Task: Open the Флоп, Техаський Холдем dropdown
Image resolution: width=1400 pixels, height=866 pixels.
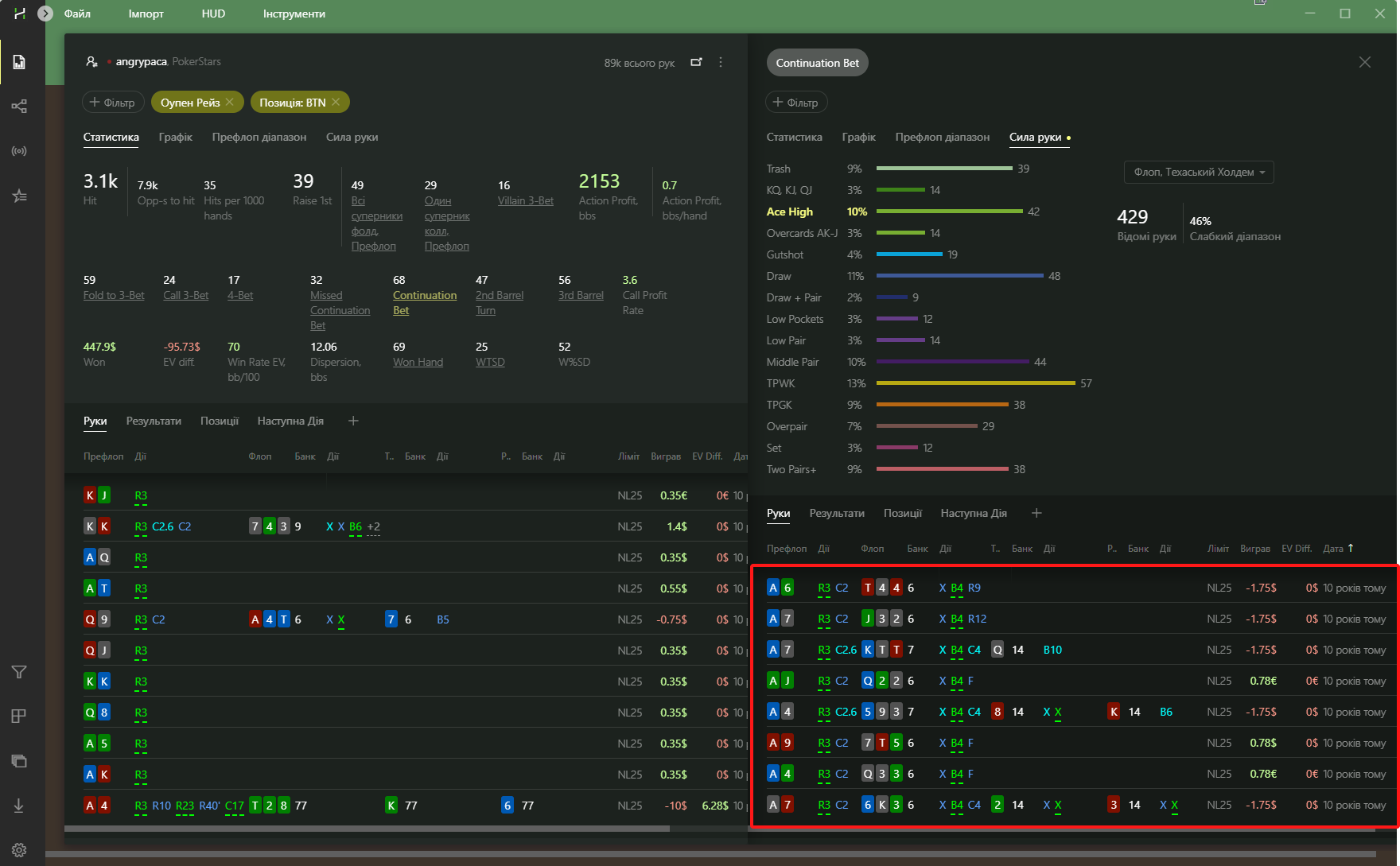Action: (1199, 172)
